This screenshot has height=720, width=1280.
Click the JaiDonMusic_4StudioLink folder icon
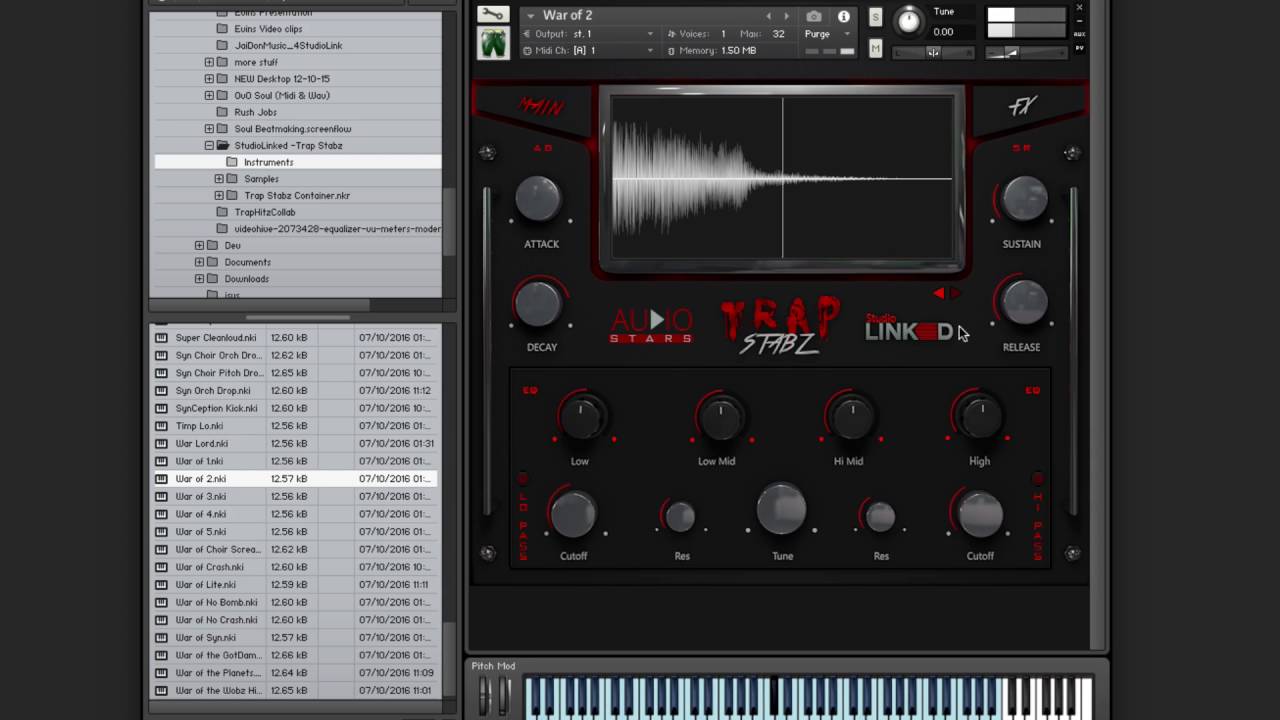(222, 45)
